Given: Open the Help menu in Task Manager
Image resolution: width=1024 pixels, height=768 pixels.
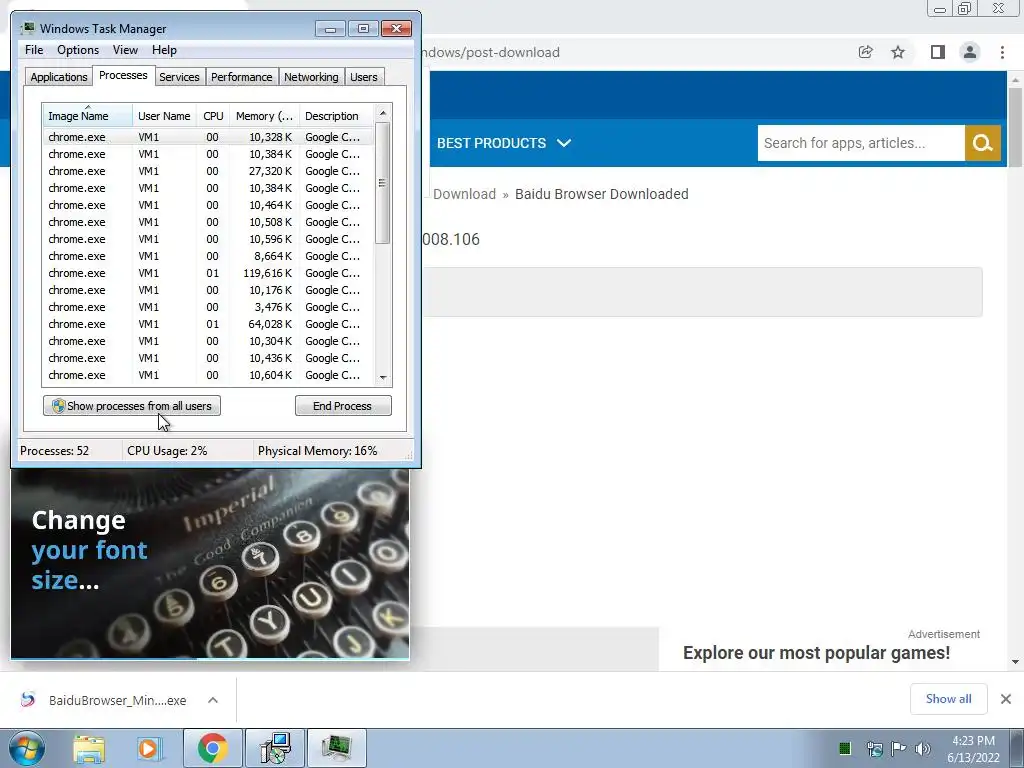Looking at the screenshot, I should (x=164, y=50).
